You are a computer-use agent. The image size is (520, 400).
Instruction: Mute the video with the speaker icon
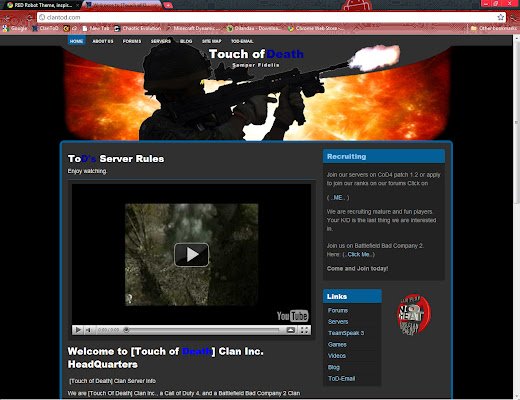pos(88,330)
